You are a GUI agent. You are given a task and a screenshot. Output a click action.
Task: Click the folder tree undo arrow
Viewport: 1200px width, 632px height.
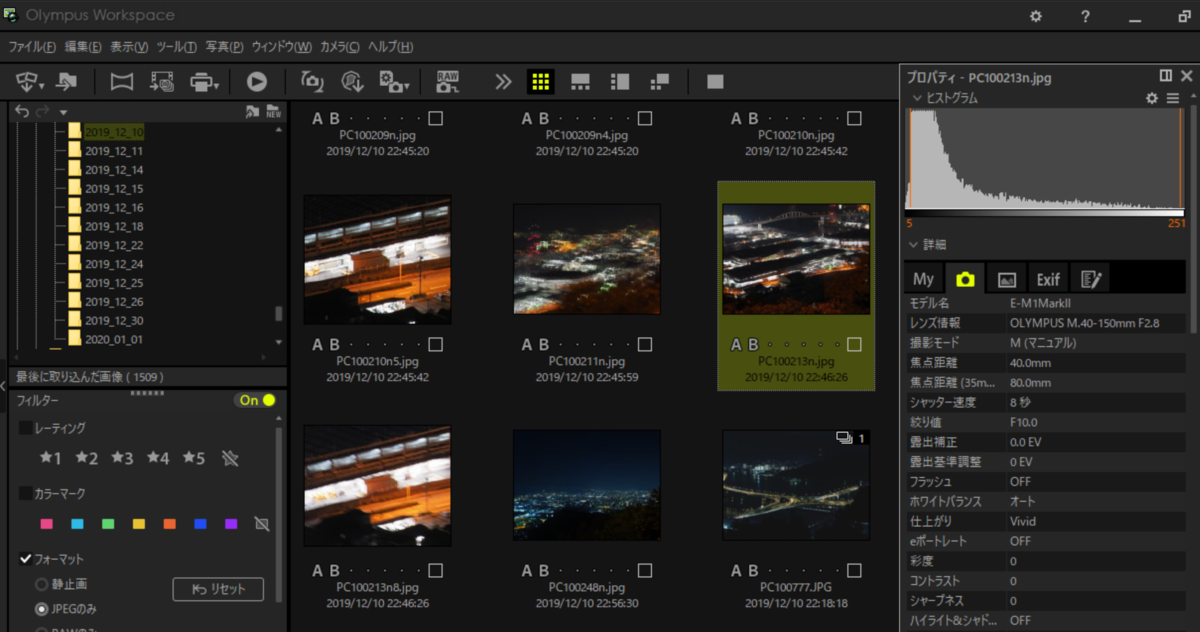[x=23, y=112]
